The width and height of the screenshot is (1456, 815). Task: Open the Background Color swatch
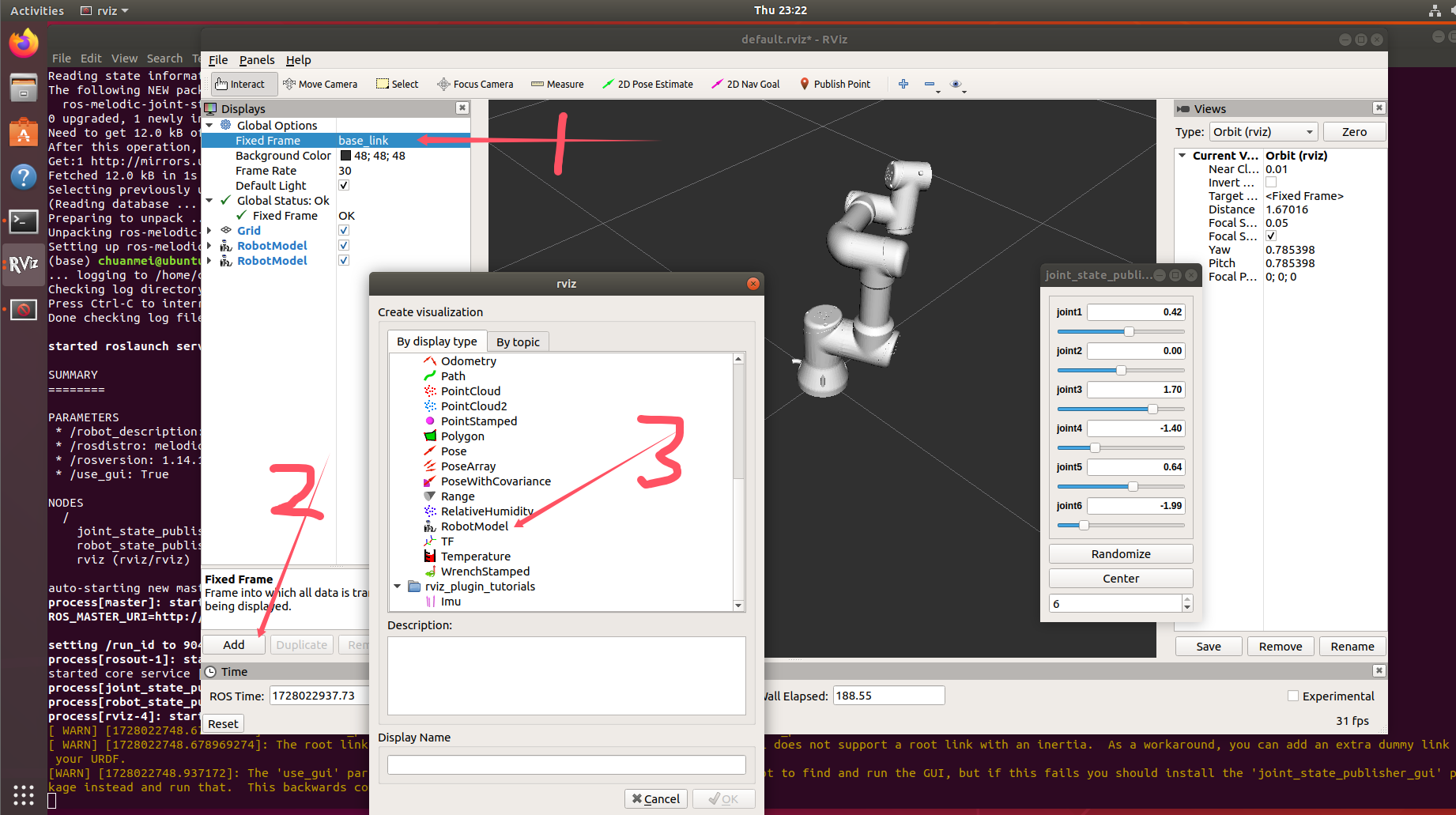coord(343,155)
